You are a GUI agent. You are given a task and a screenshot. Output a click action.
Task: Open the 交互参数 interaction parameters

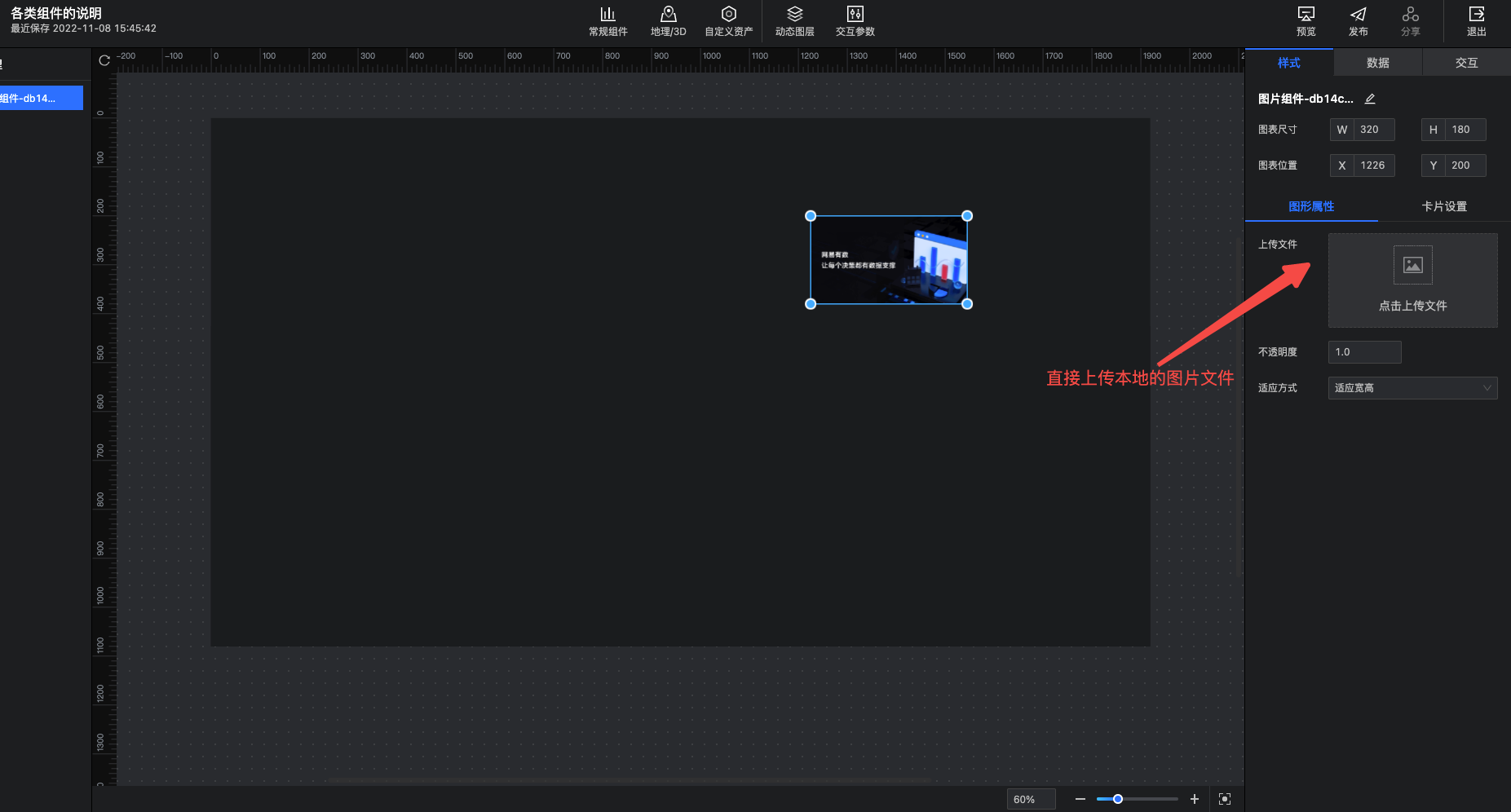point(855,21)
